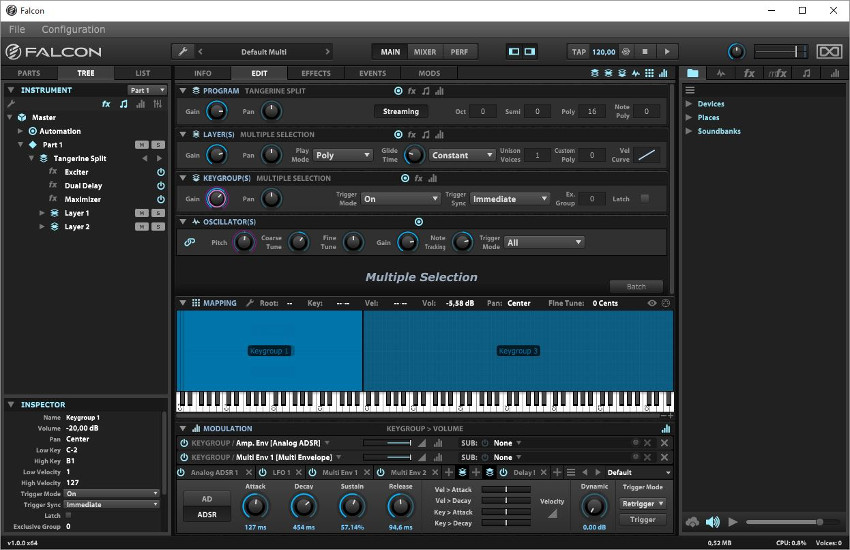Viewport: 850px width, 550px height.
Task: Click the oscillator link chain icon
Action: pyautogui.click(x=189, y=242)
